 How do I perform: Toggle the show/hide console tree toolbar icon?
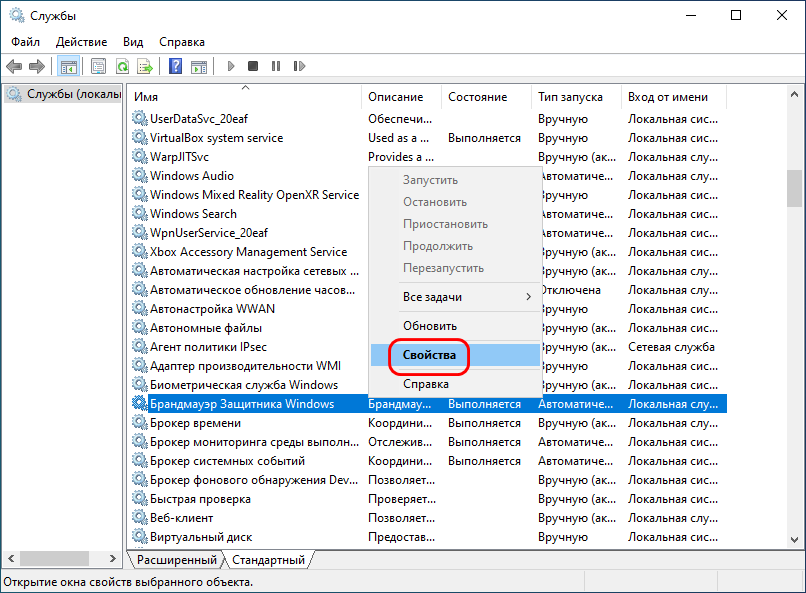click(68, 66)
